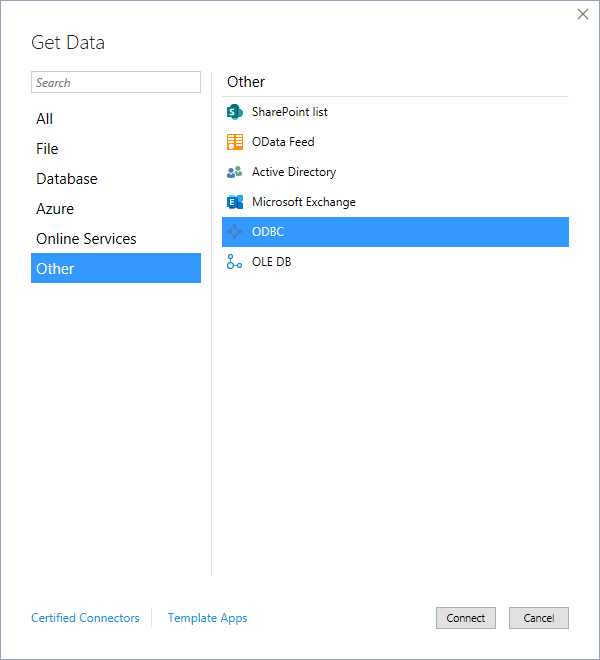
Task: Show the Online Services category
Action: pos(86,239)
